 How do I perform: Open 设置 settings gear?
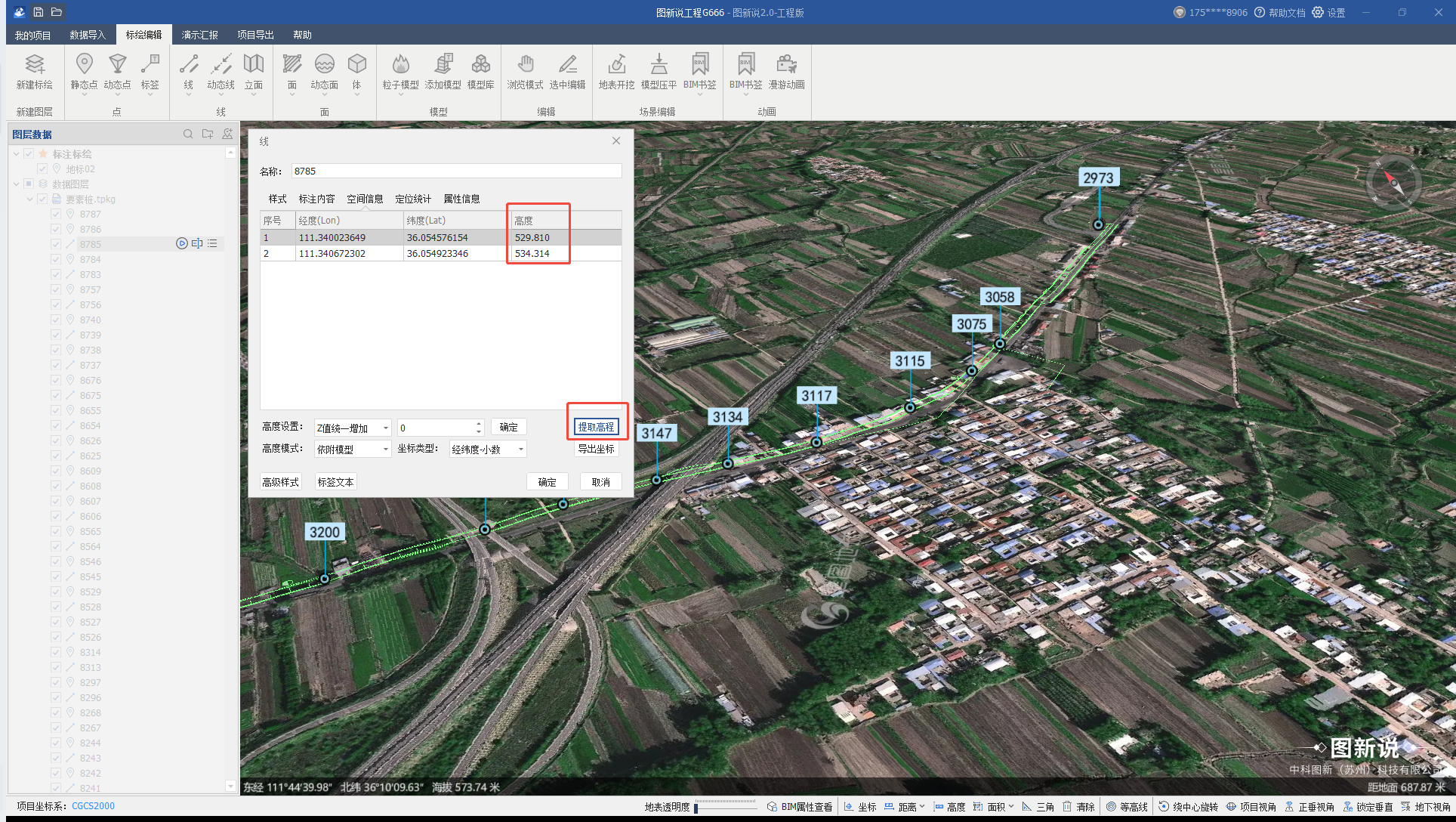click(x=1328, y=12)
